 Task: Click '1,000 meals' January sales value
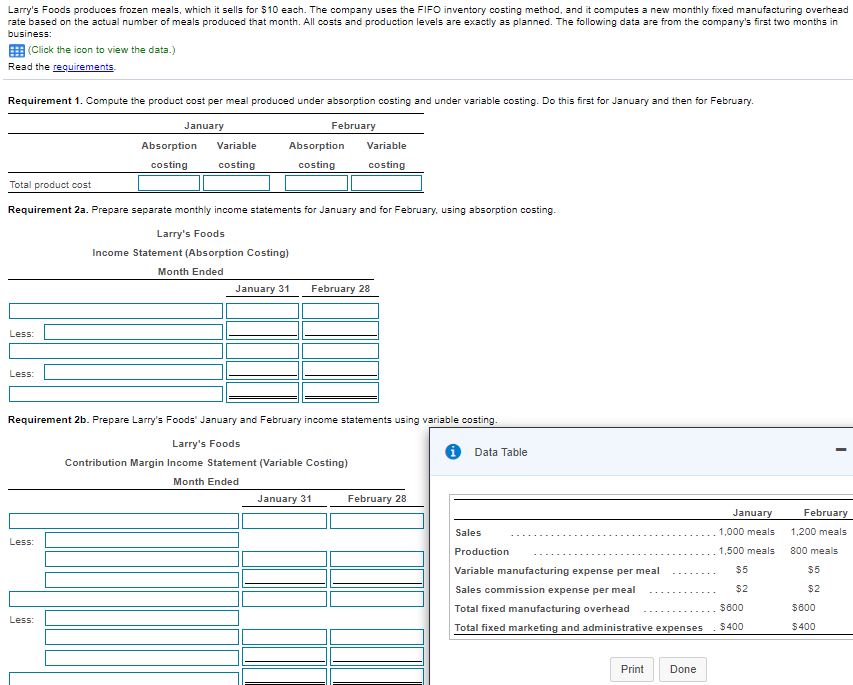[746, 532]
